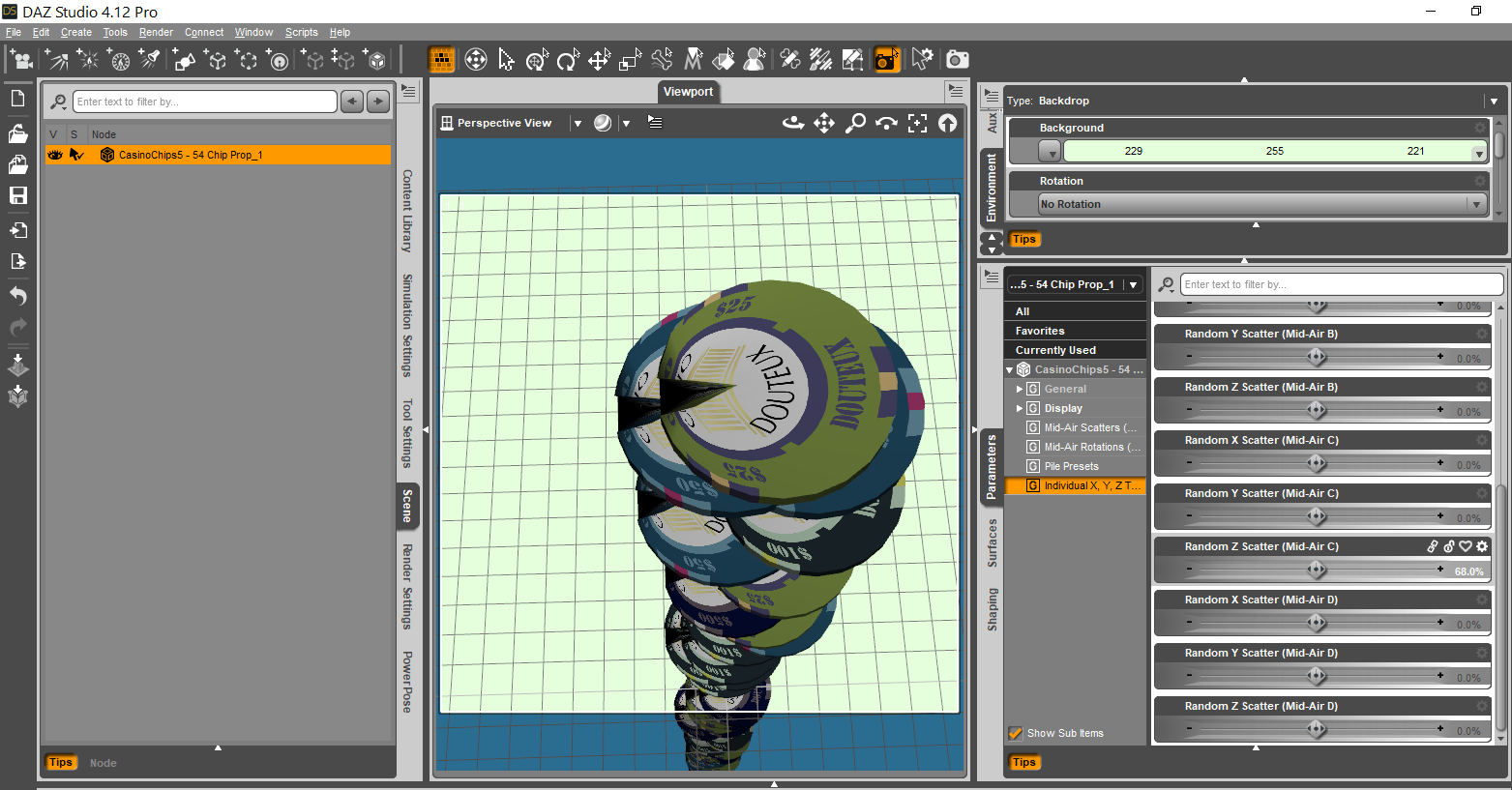Click the Geometry Editor brick tool icon

point(442,60)
